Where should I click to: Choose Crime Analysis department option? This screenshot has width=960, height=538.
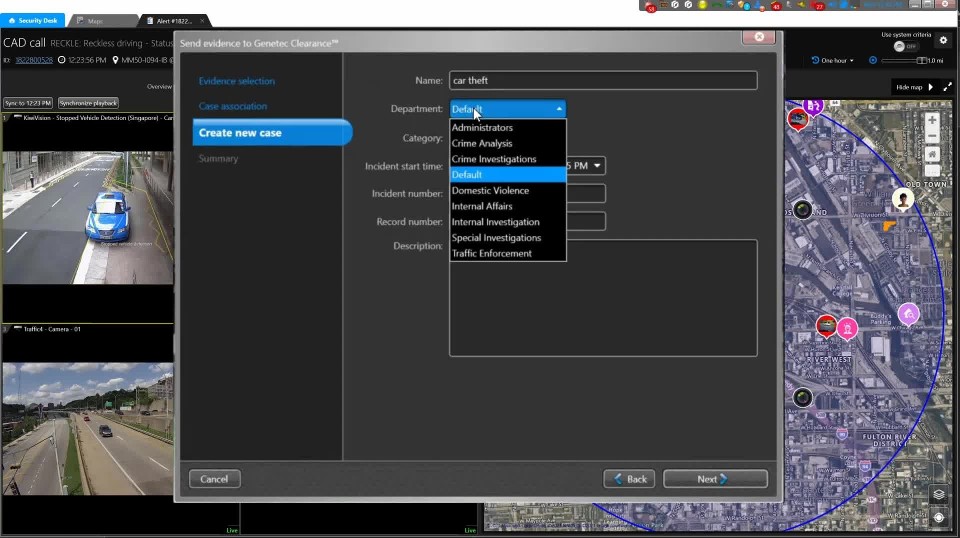(508, 143)
